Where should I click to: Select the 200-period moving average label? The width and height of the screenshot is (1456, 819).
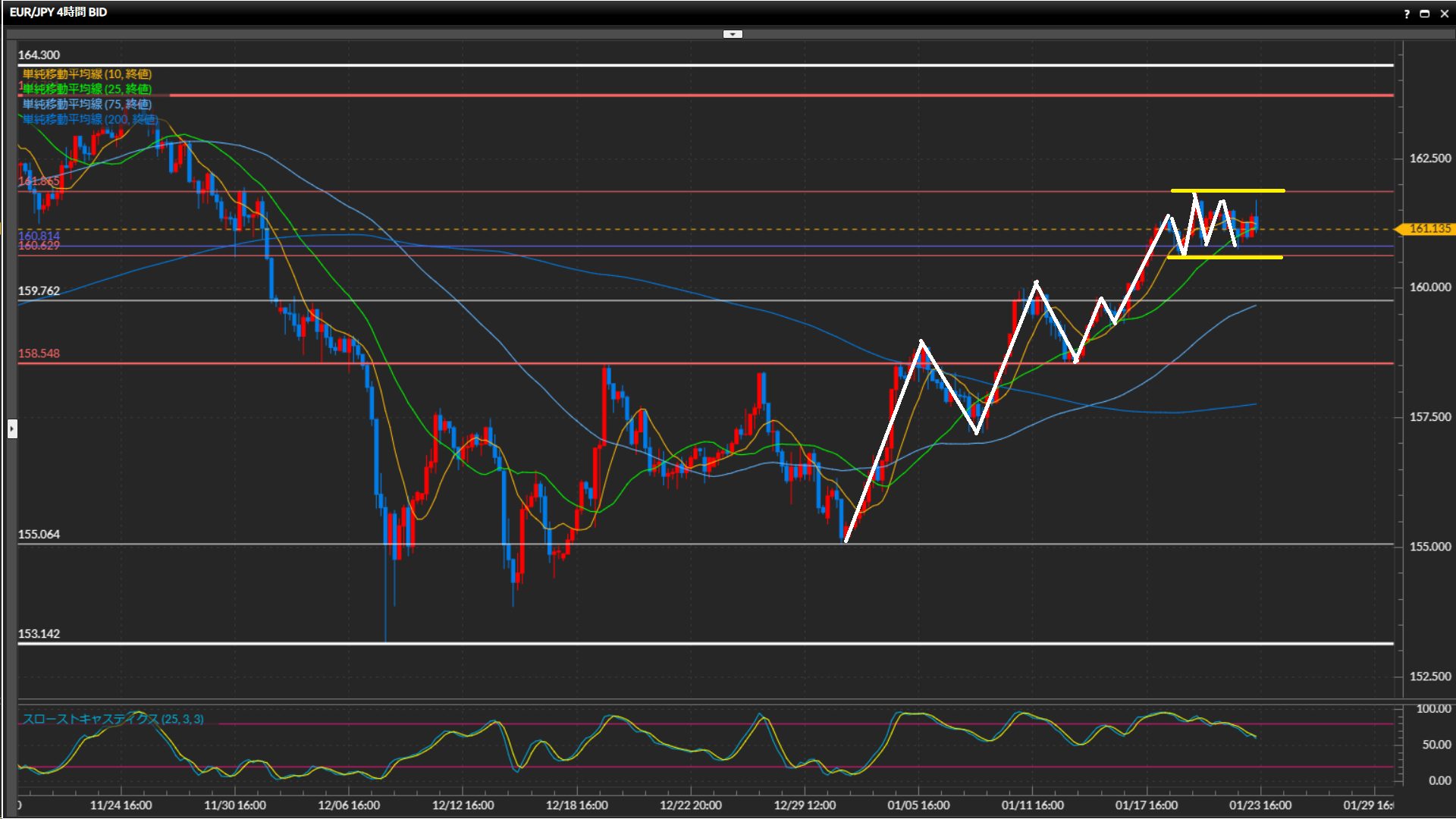(89, 119)
